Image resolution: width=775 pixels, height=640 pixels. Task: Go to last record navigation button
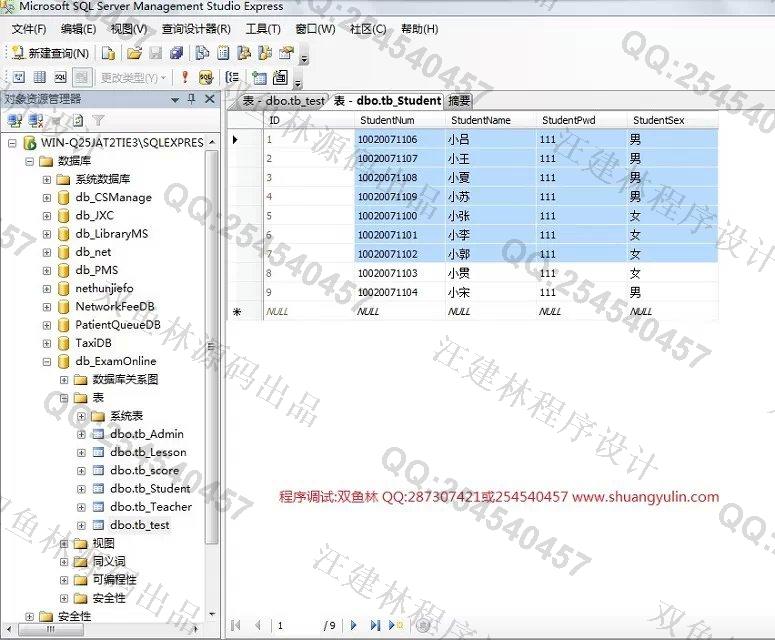point(375,625)
